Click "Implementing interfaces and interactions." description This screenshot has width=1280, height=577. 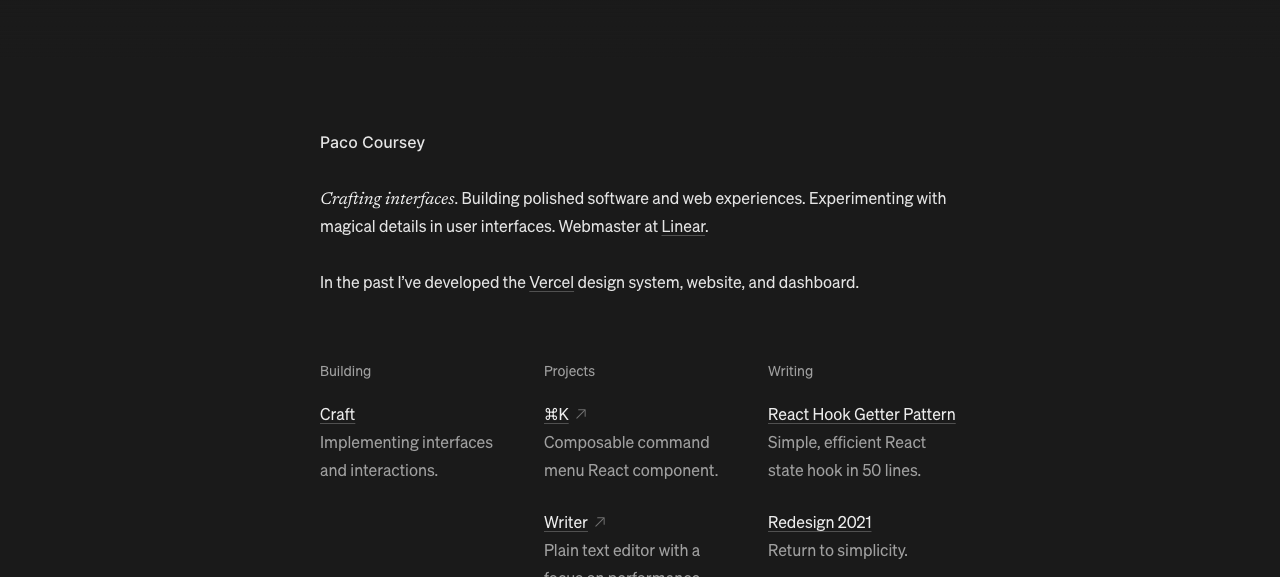tap(406, 456)
